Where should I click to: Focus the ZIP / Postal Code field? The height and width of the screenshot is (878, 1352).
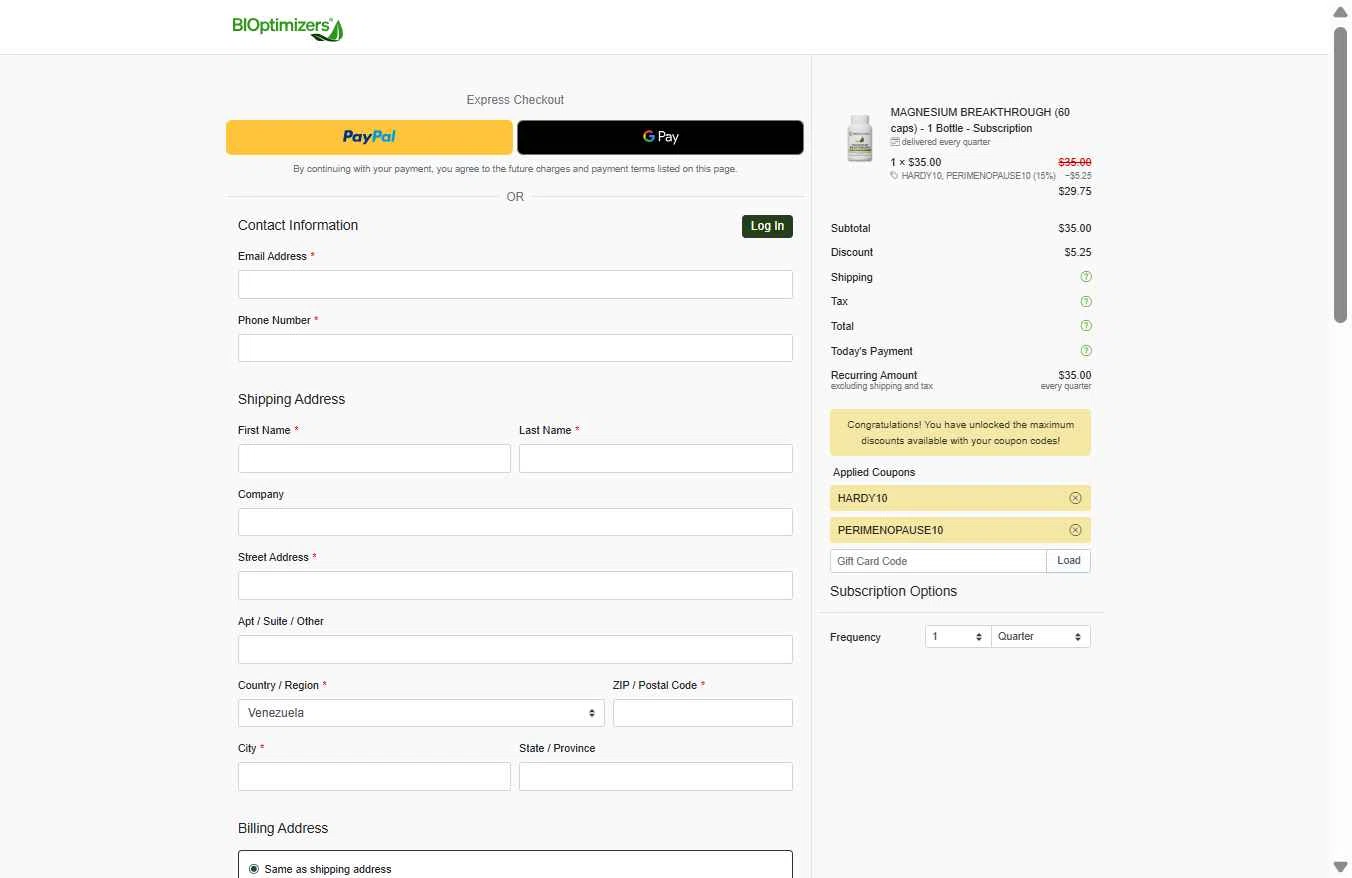pyautogui.click(x=703, y=713)
